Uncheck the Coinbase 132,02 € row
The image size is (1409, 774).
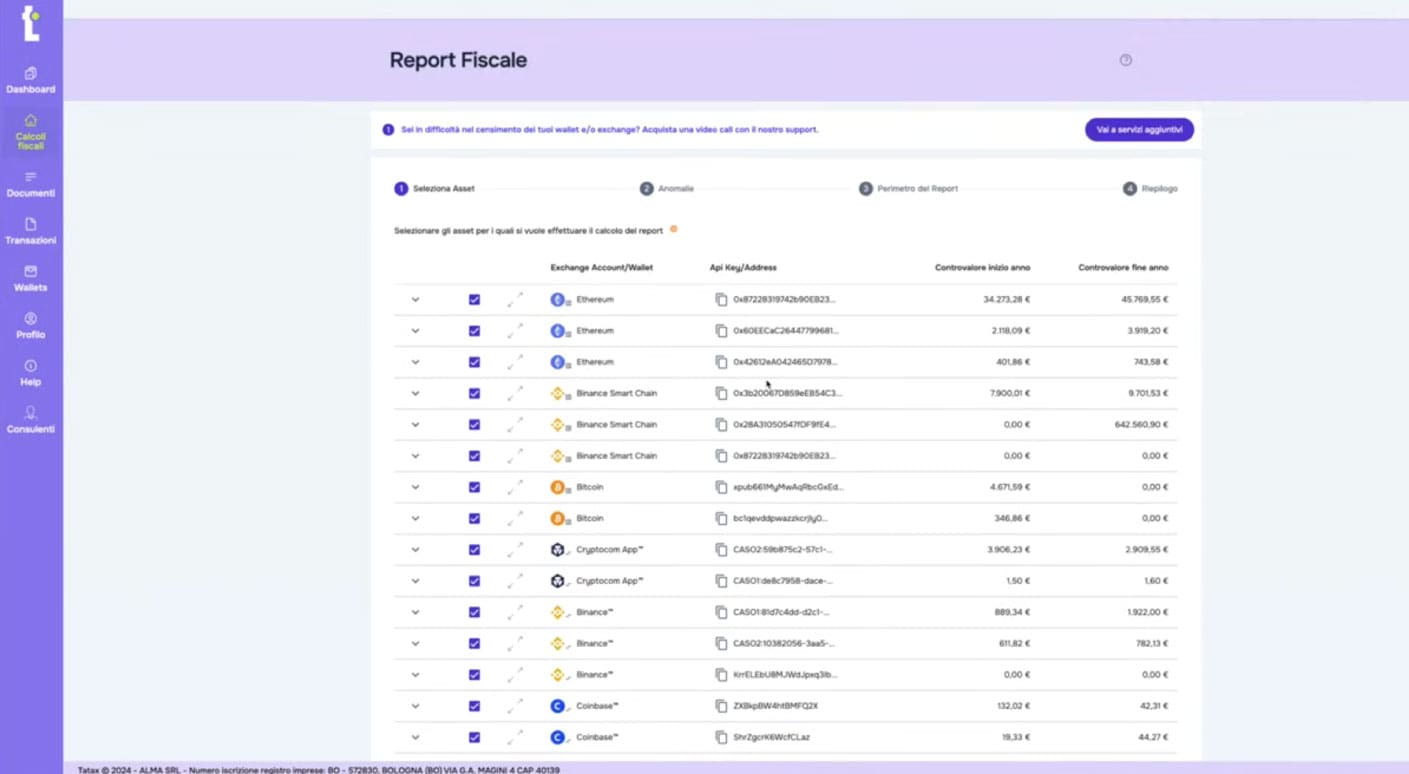[x=474, y=705]
